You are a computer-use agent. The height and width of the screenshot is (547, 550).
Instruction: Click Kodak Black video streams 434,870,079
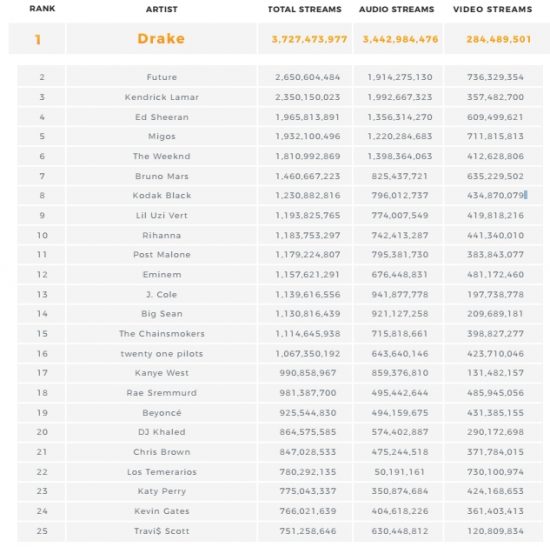(495, 195)
